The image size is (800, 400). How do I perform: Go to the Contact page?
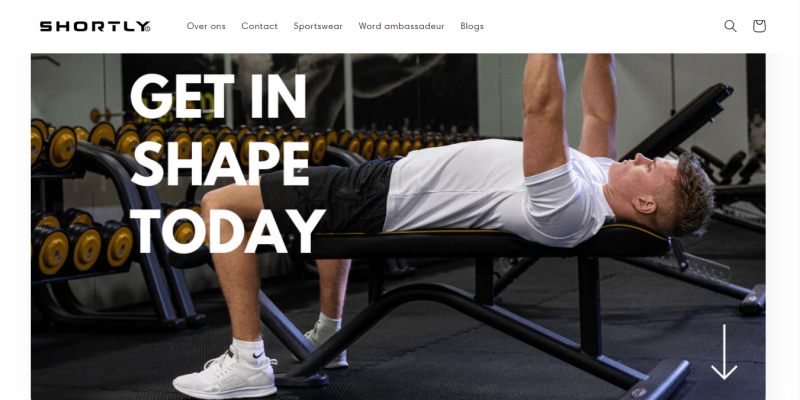pos(259,26)
